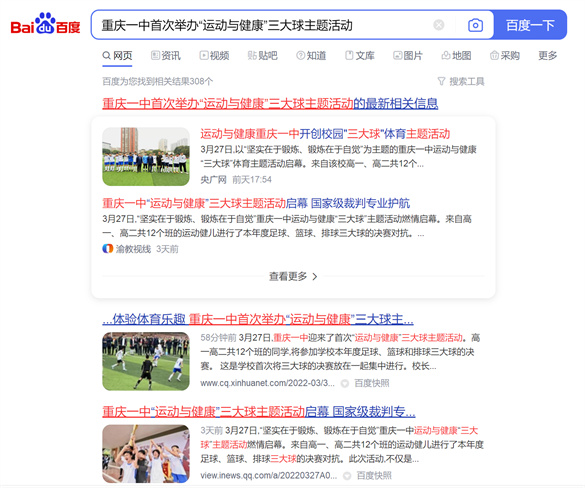Open the football match thumbnail
This screenshot has height=488, width=585.
(146, 361)
